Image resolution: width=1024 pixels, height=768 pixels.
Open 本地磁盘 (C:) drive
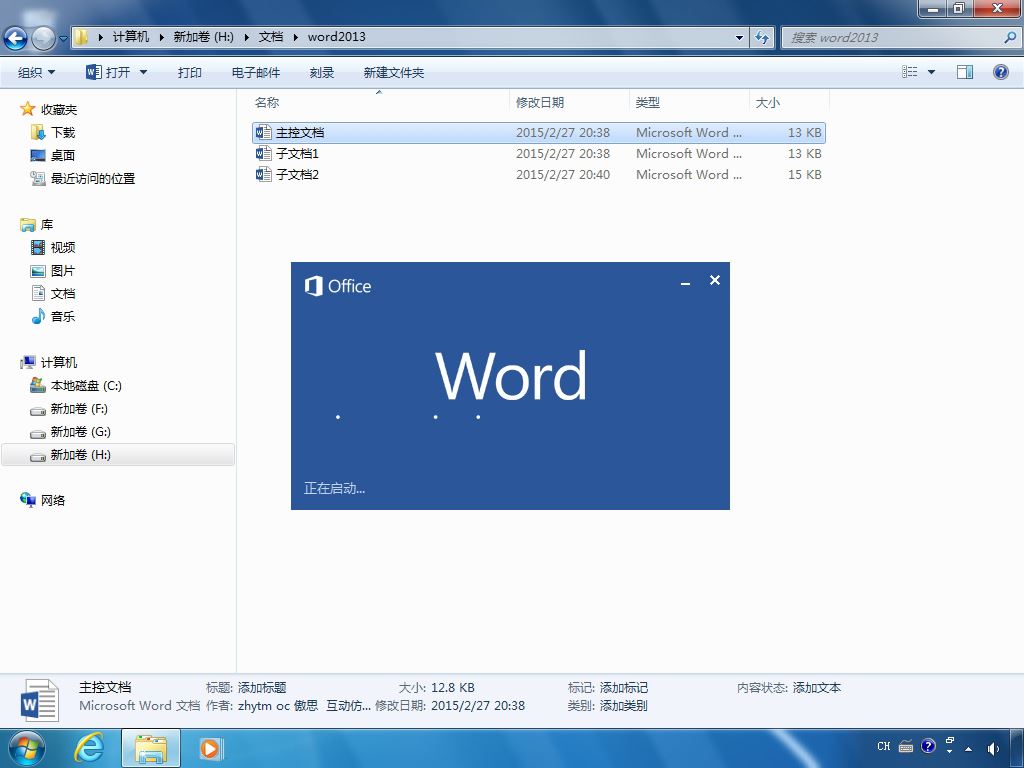86,385
